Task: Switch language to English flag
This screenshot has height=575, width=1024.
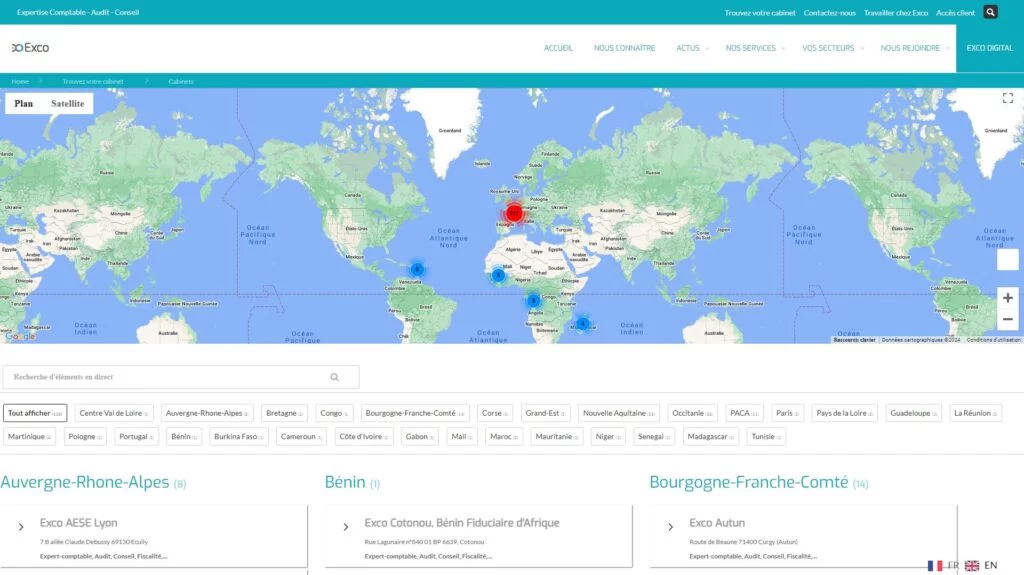Action: click(972, 566)
